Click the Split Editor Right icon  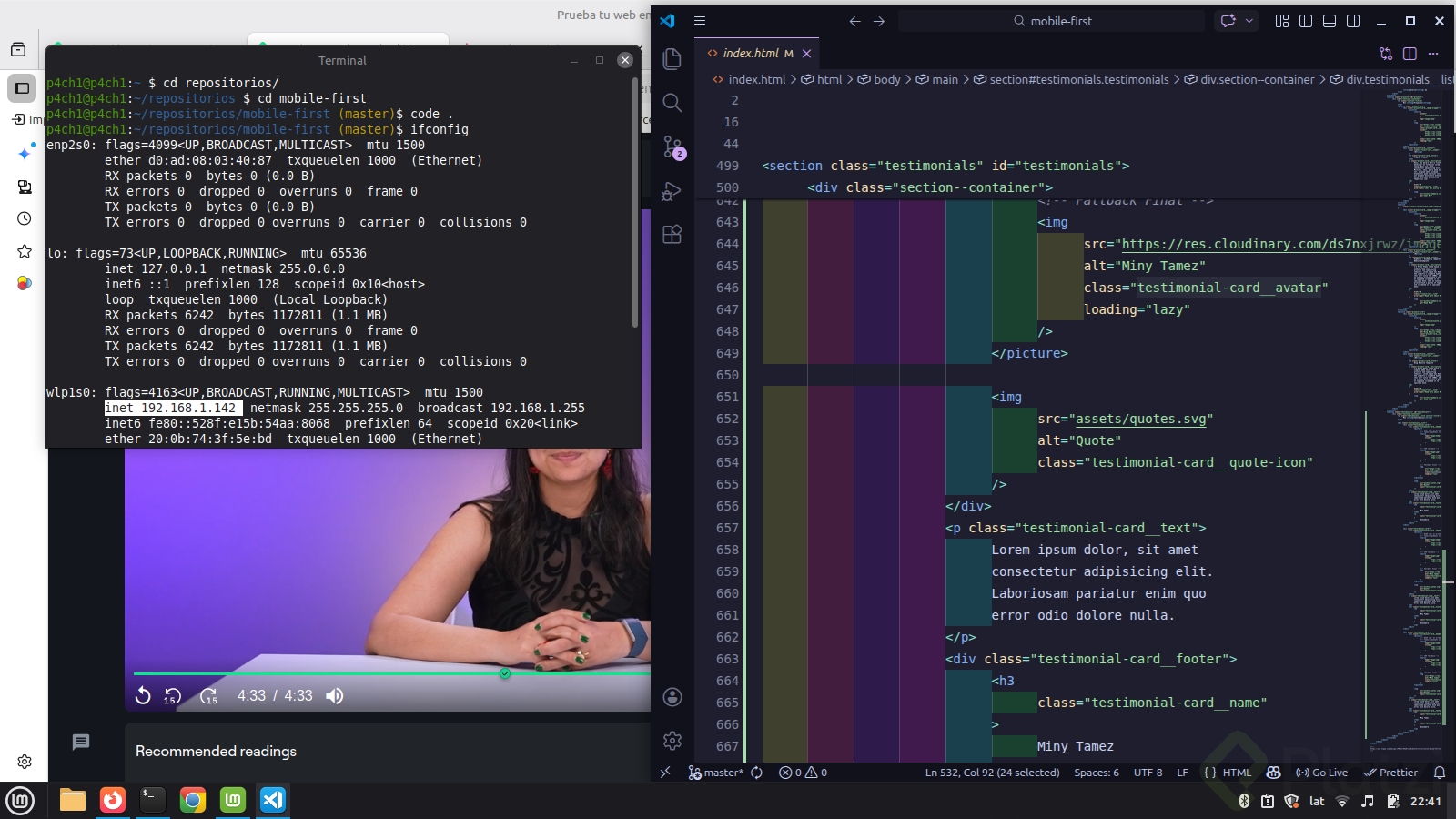click(1410, 54)
